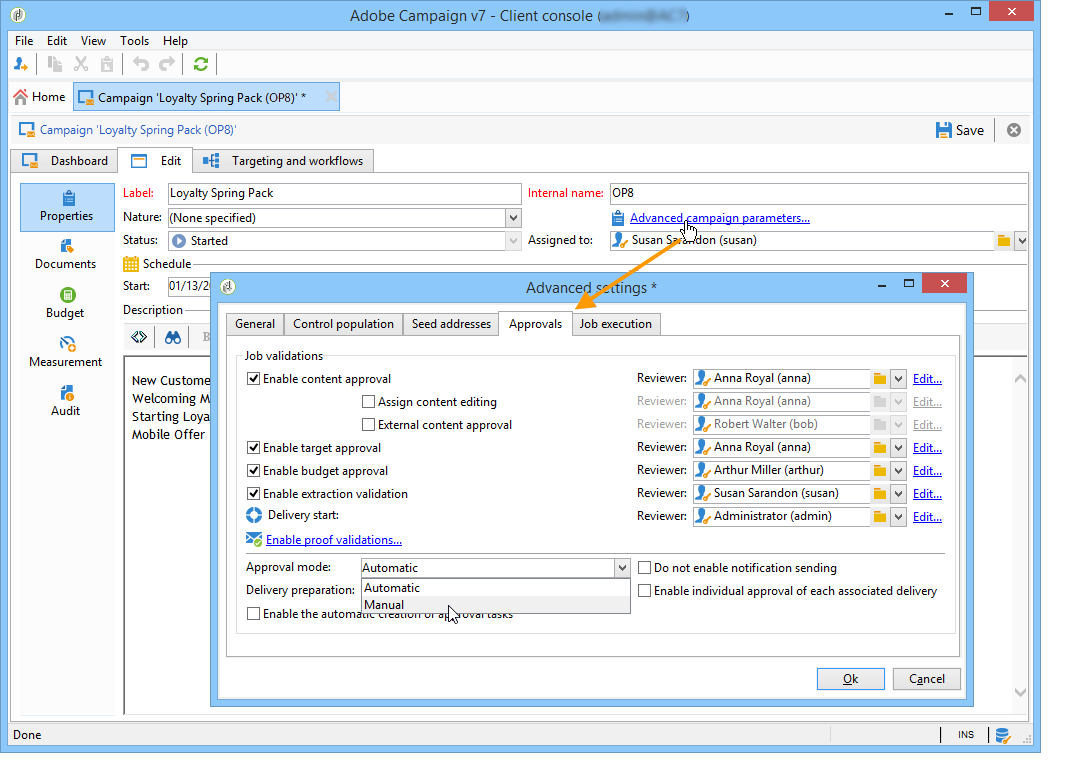Click folder icon for Arthur Miller reviewer
Viewport: 1072px width, 783px height.
click(880, 471)
